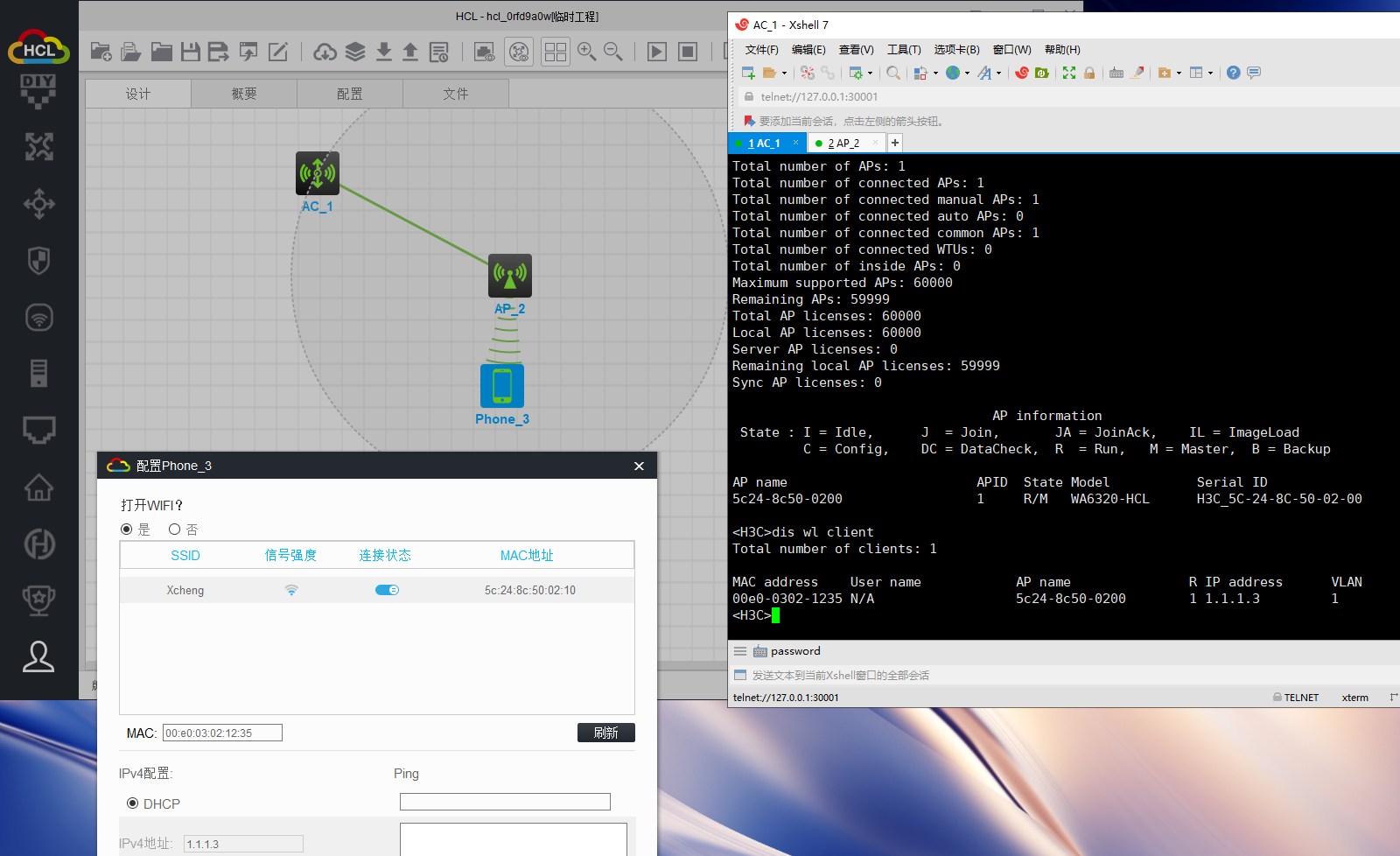
Task: Switch to the AP_2 session tab
Action: click(843, 144)
